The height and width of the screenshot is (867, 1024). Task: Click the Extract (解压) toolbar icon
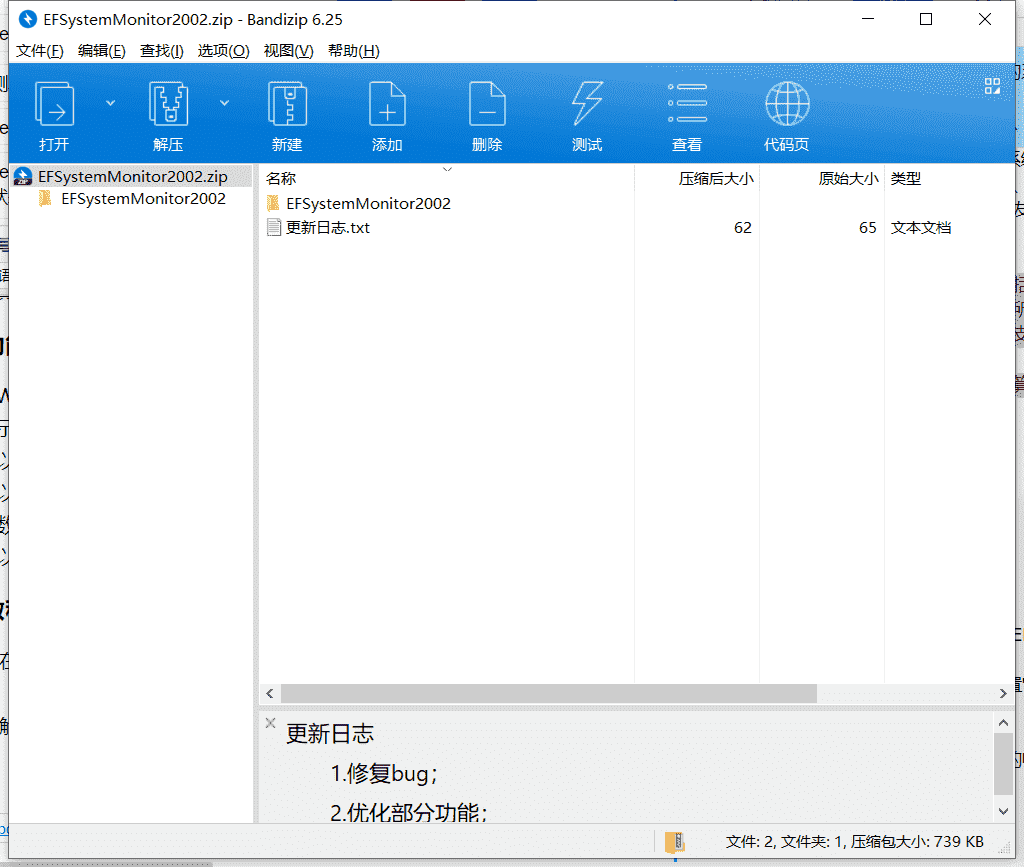[168, 104]
